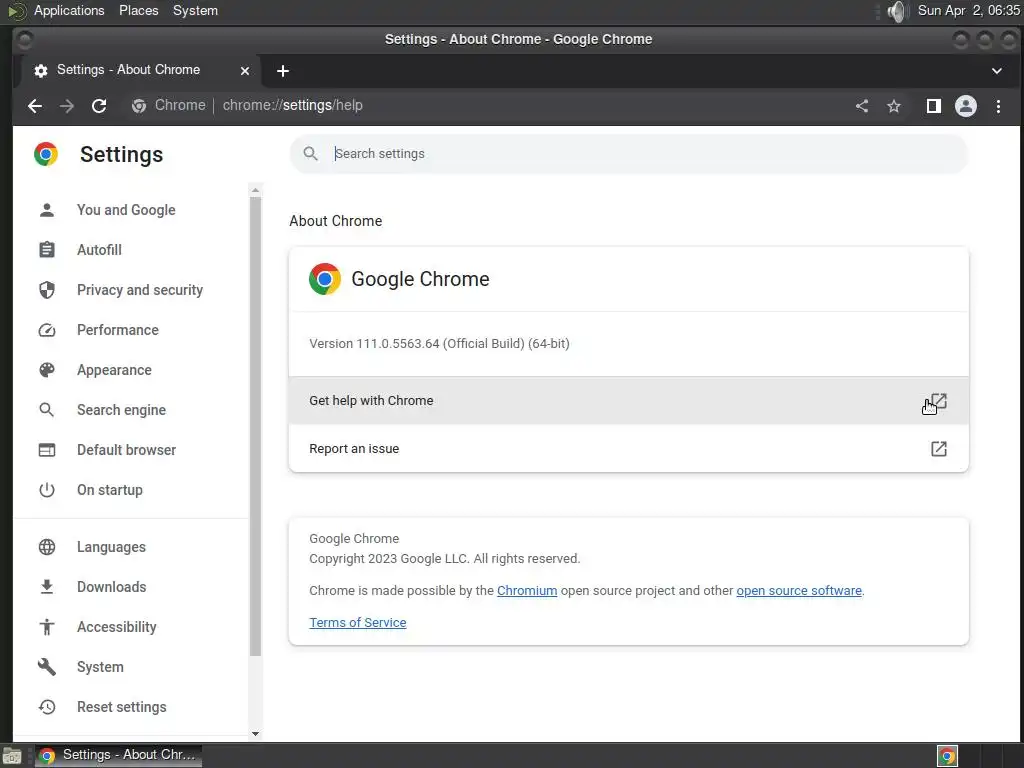Screen dimensions: 1024x768
Task: Bookmark this tab with the star icon
Action: click(894, 106)
